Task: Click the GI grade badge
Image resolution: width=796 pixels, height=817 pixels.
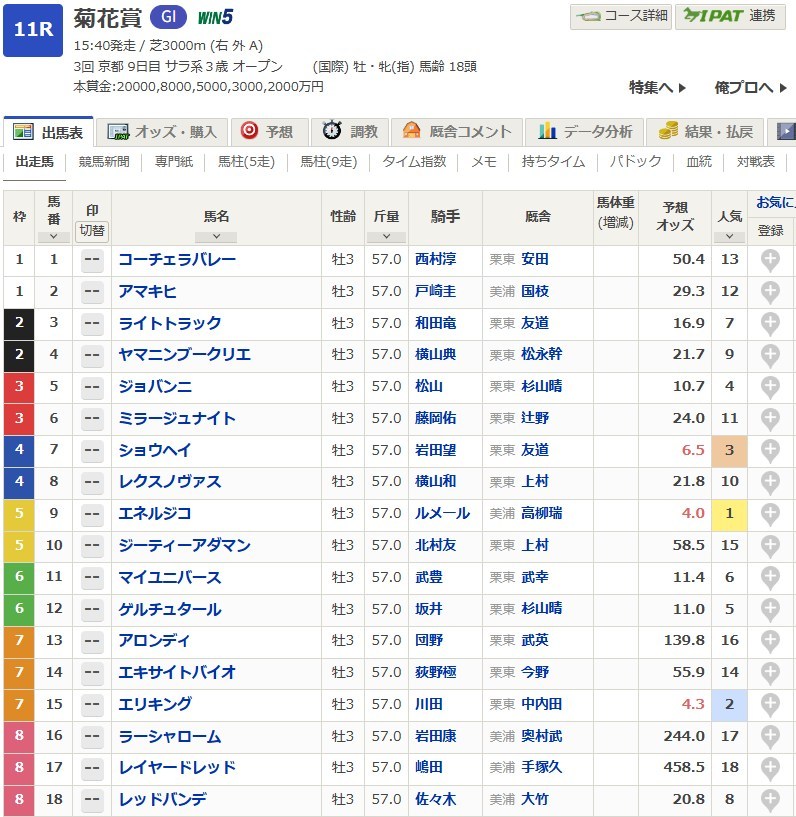Action: (x=167, y=17)
